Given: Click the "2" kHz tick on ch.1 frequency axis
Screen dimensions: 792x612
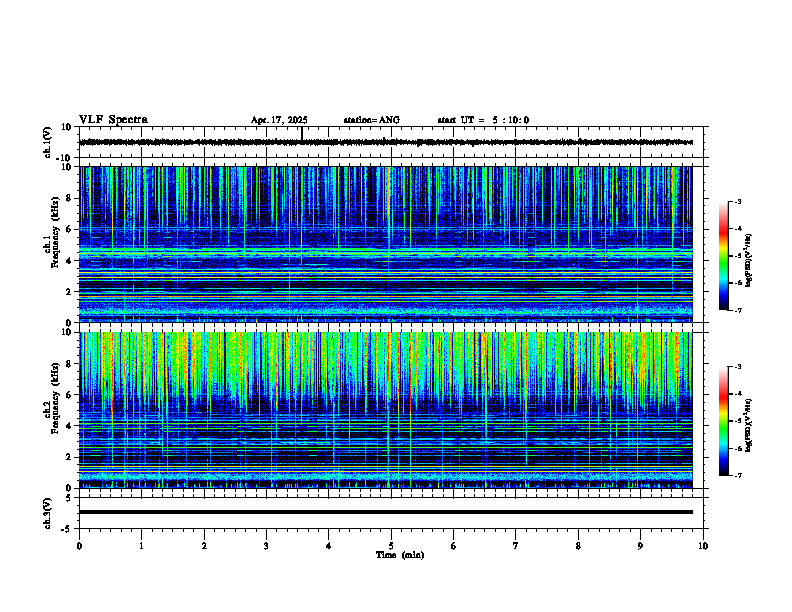Looking at the screenshot, I should tap(69, 292).
